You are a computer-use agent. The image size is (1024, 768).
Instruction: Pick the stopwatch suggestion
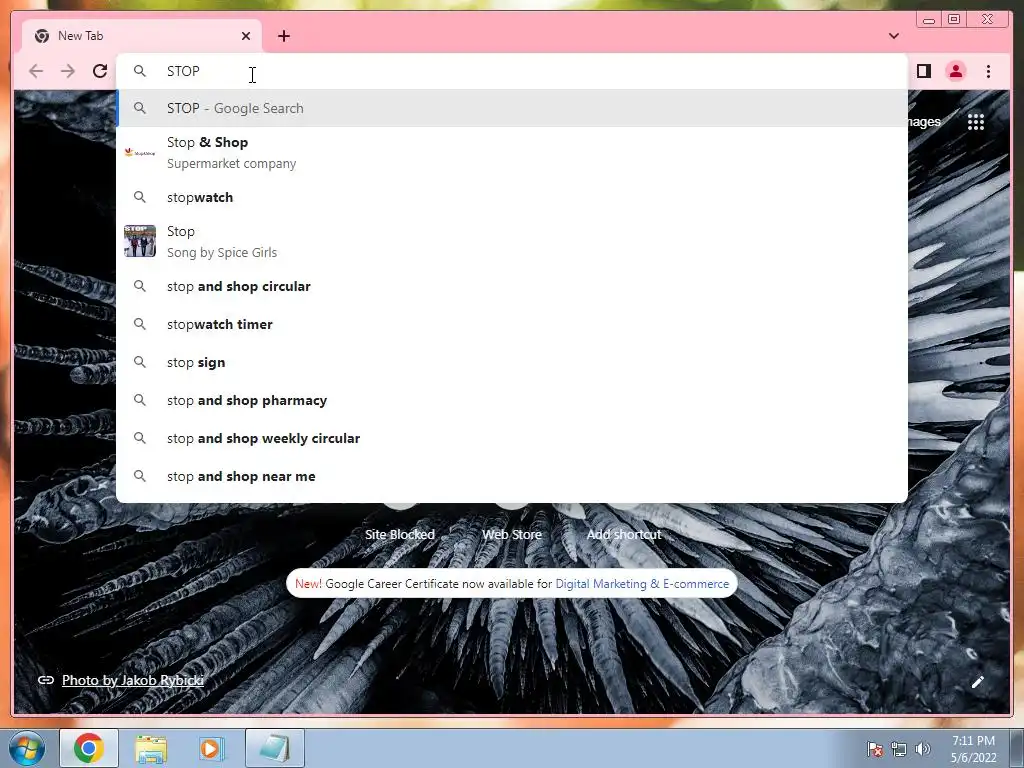[512, 197]
